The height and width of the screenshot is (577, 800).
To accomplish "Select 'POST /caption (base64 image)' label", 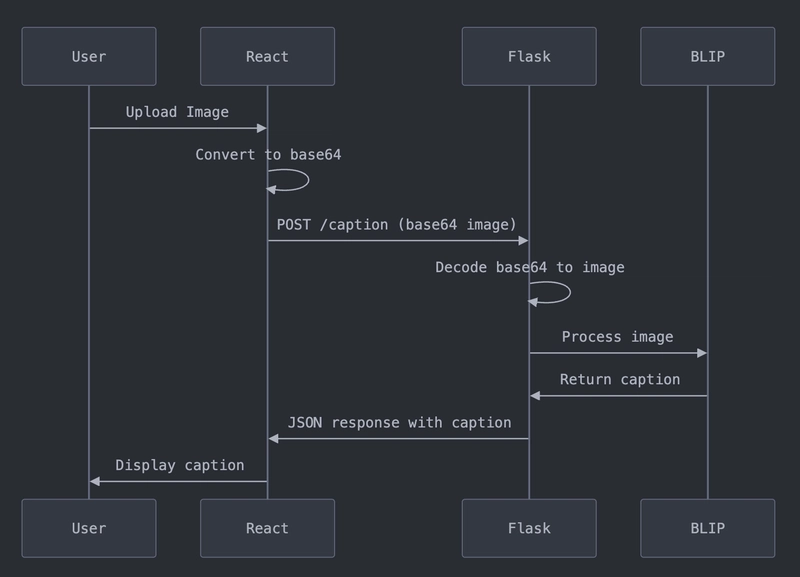I will point(396,225).
